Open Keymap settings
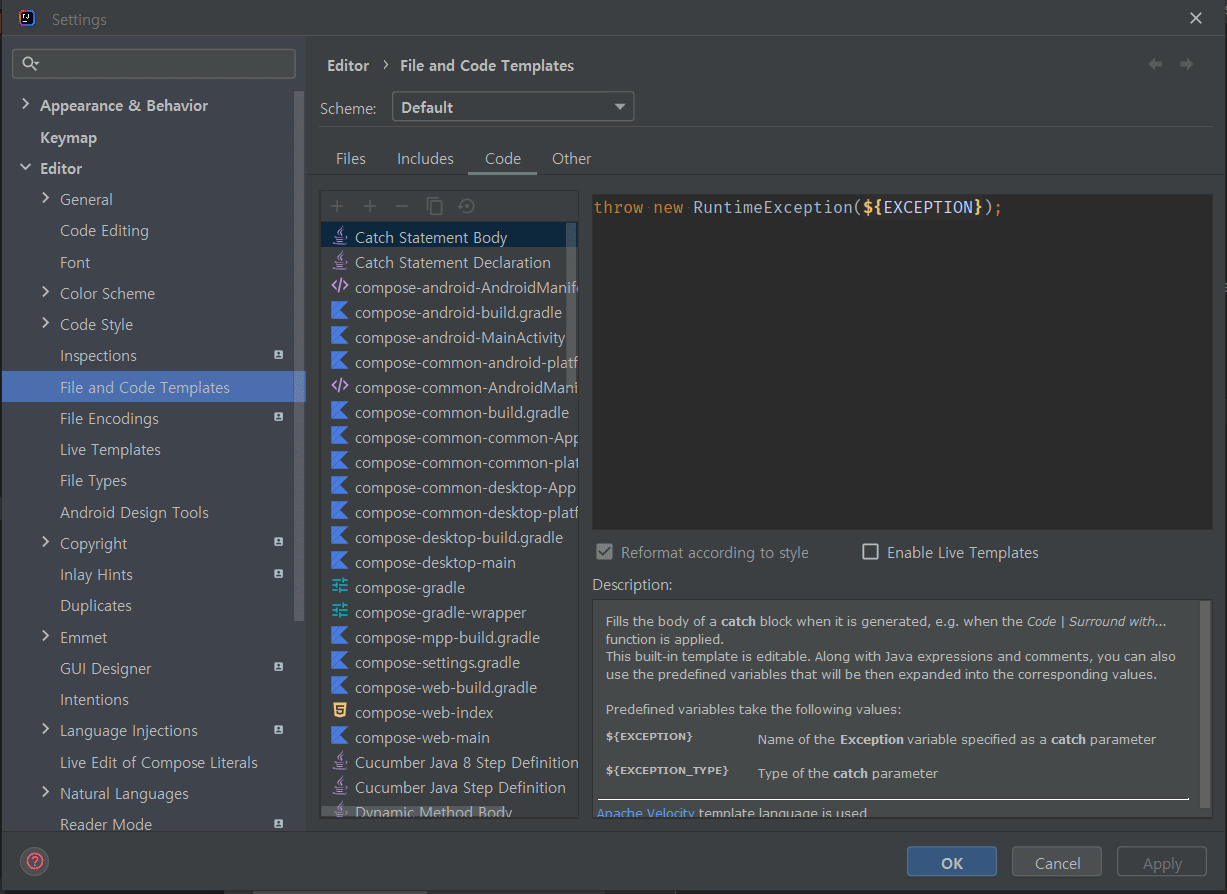 pos(68,137)
